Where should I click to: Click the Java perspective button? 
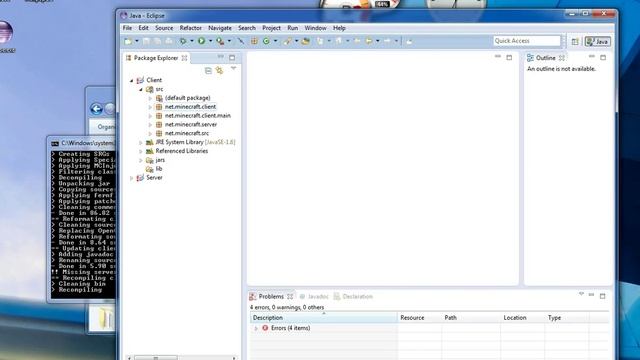tap(598, 41)
